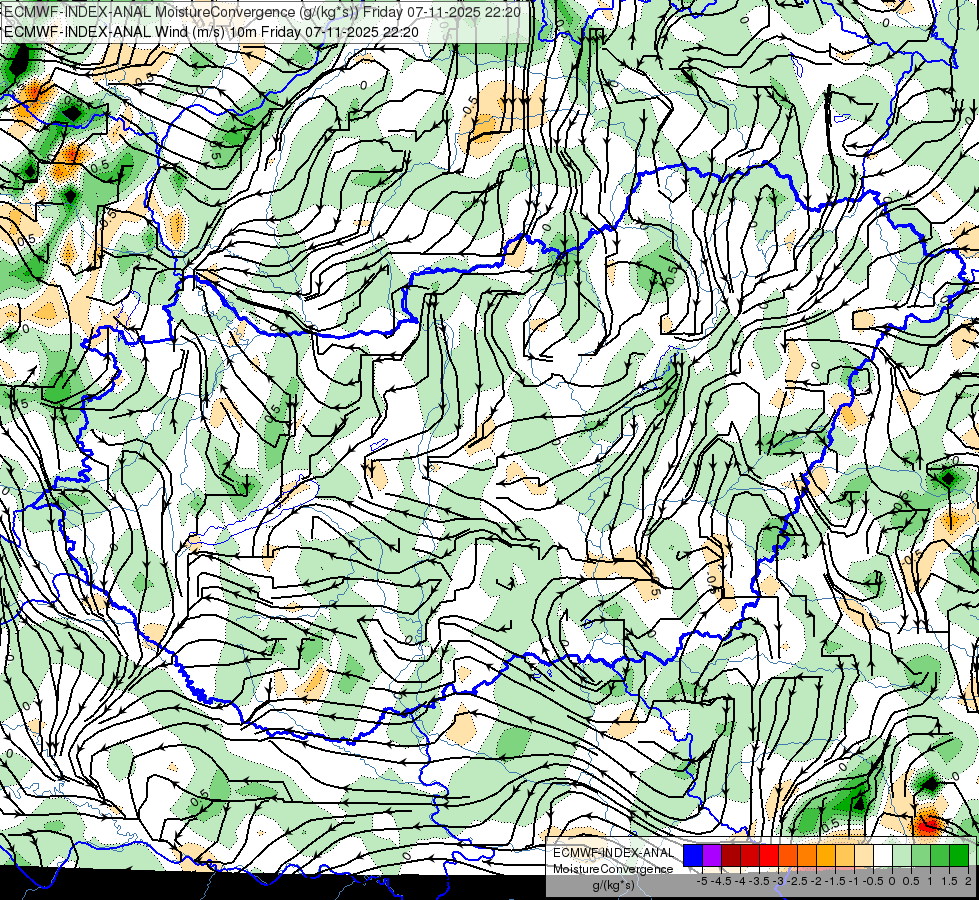Click the purple legend swatch
The width and height of the screenshot is (979, 900).
point(712,856)
